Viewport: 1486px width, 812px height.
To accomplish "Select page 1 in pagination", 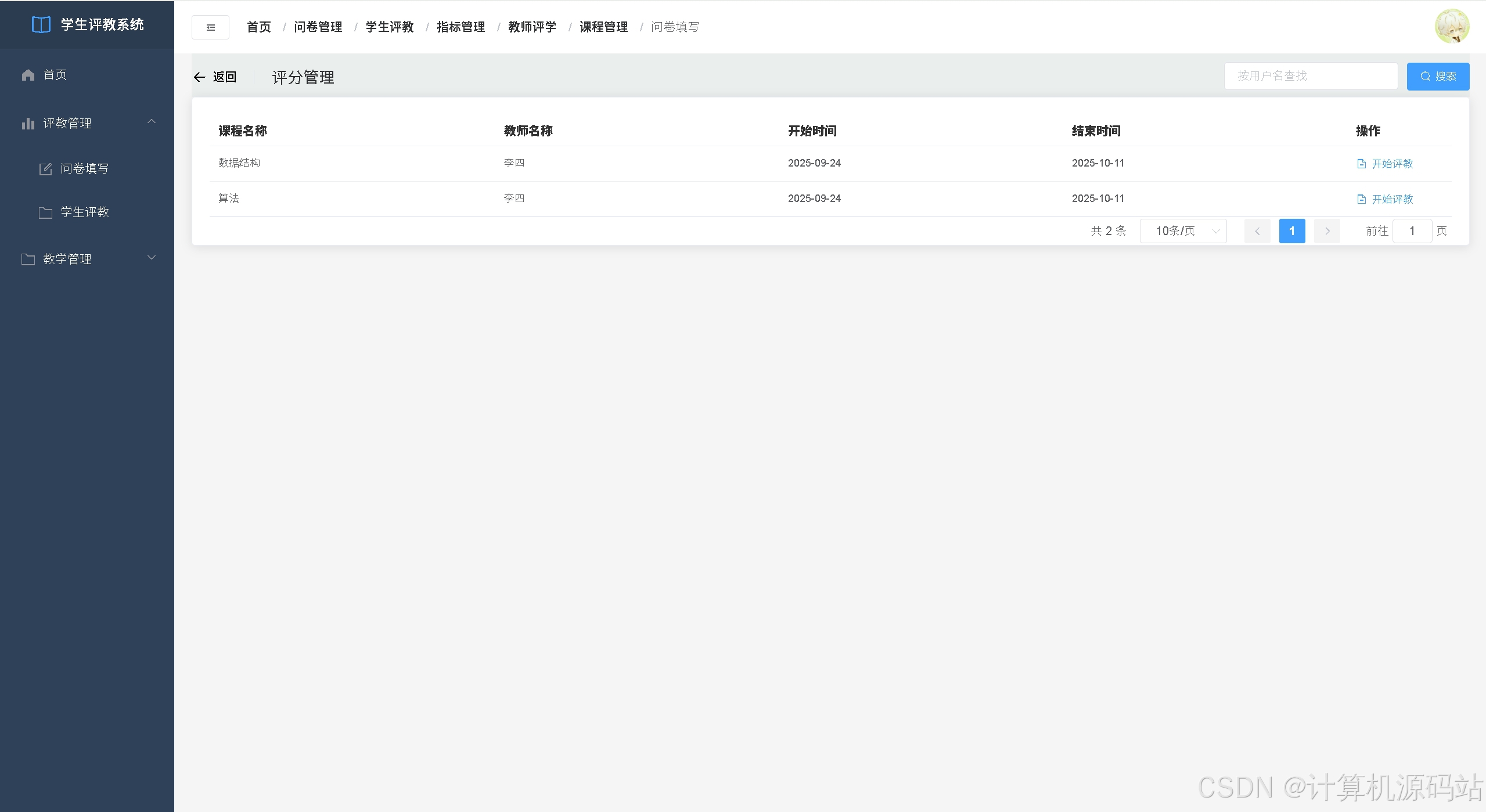I will tap(1292, 231).
